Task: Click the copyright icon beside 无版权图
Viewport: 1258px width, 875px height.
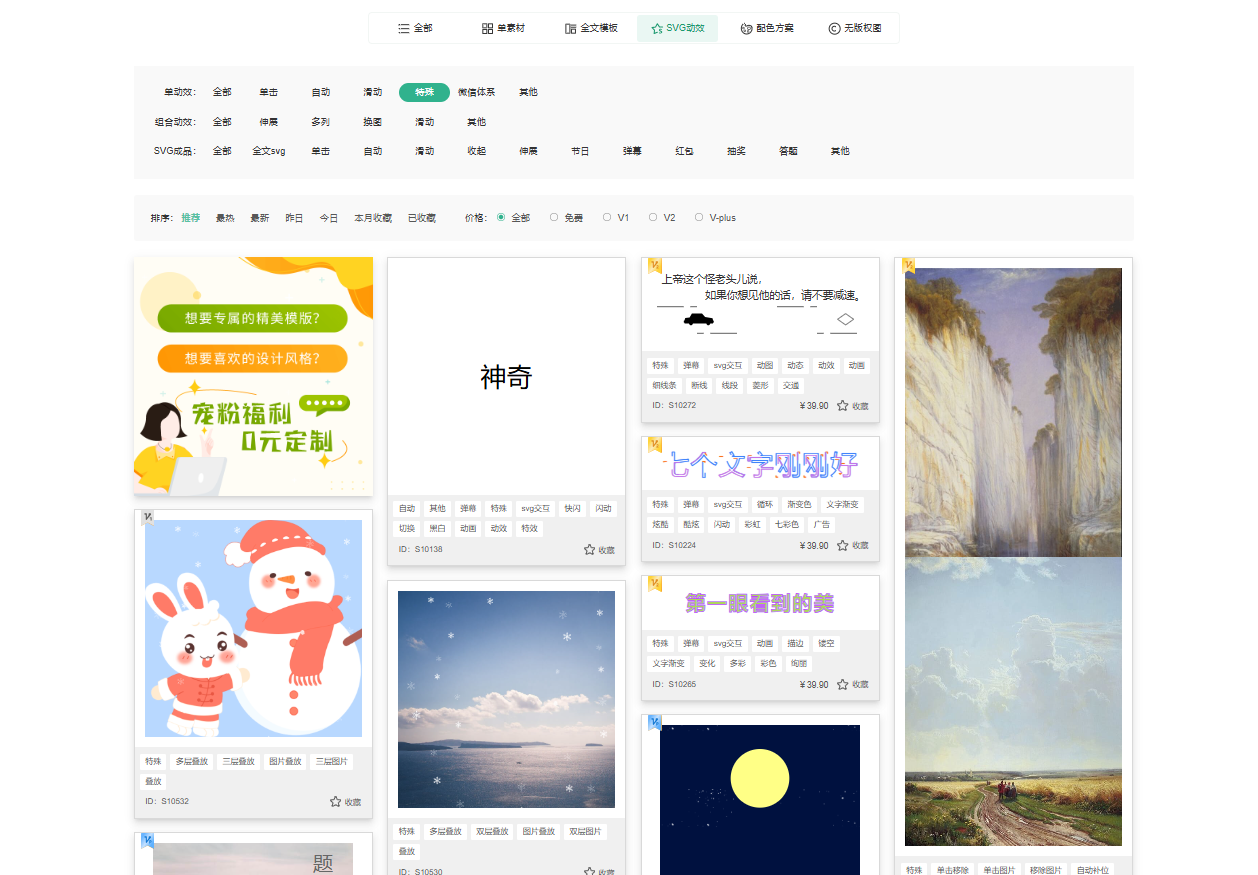Action: click(834, 28)
